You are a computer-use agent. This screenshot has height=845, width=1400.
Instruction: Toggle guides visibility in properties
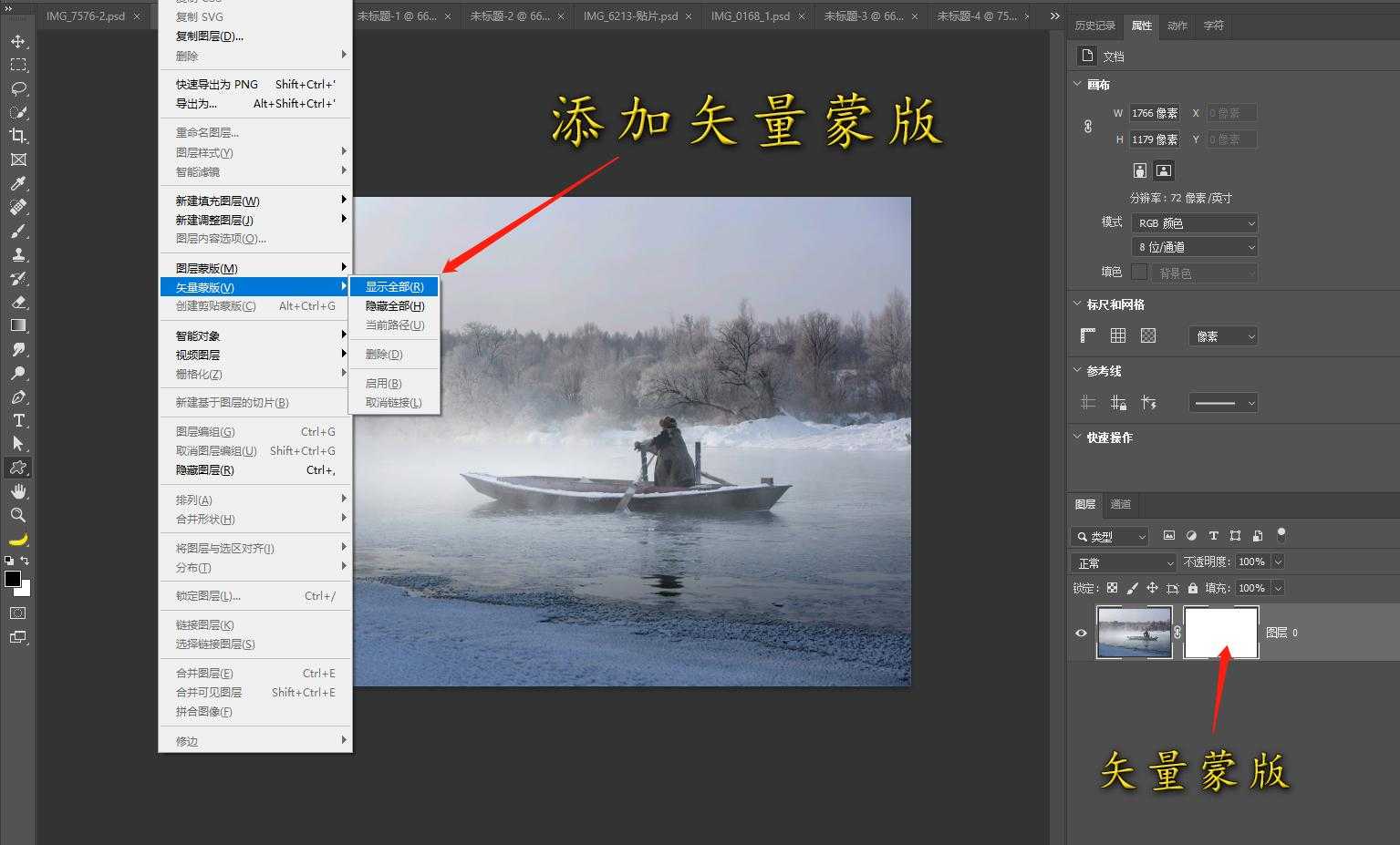pyautogui.click(x=1088, y=402)
